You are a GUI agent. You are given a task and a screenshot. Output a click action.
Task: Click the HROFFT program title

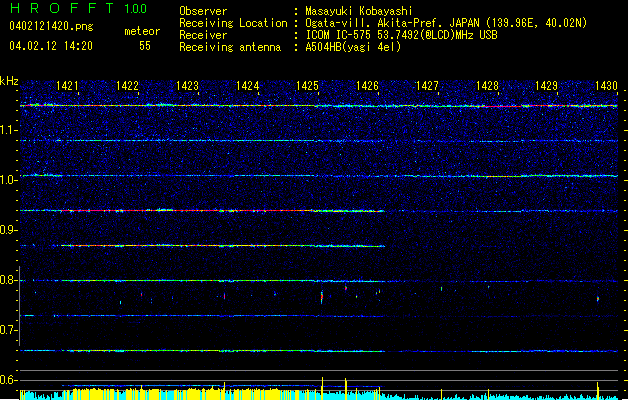(54, 9)
